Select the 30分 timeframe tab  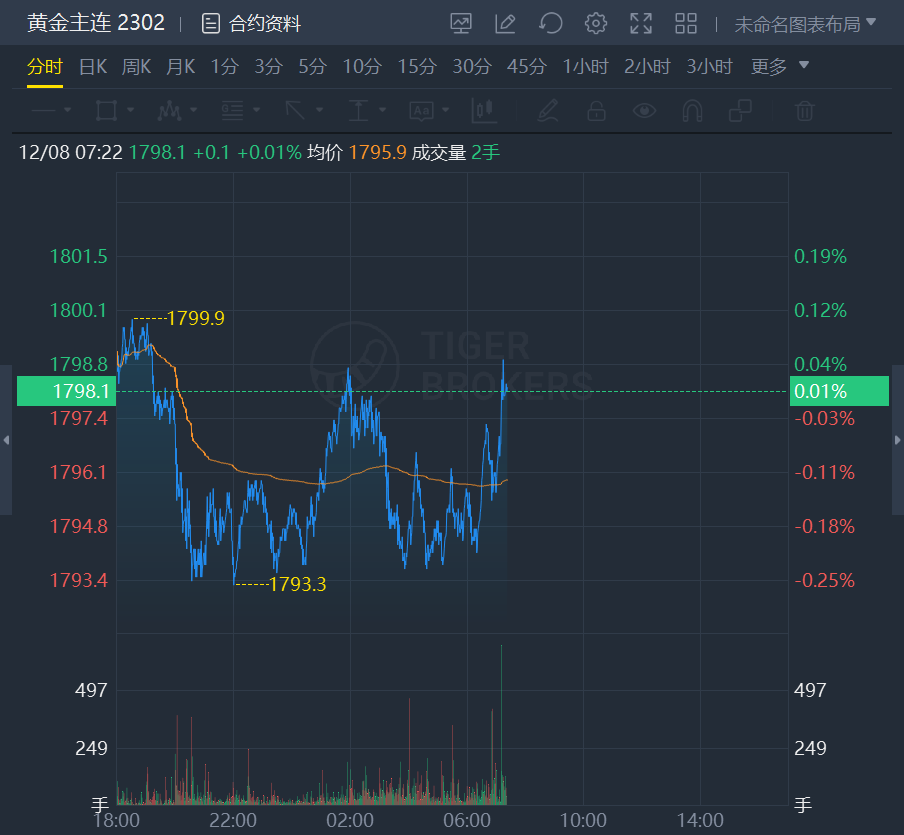472,67
